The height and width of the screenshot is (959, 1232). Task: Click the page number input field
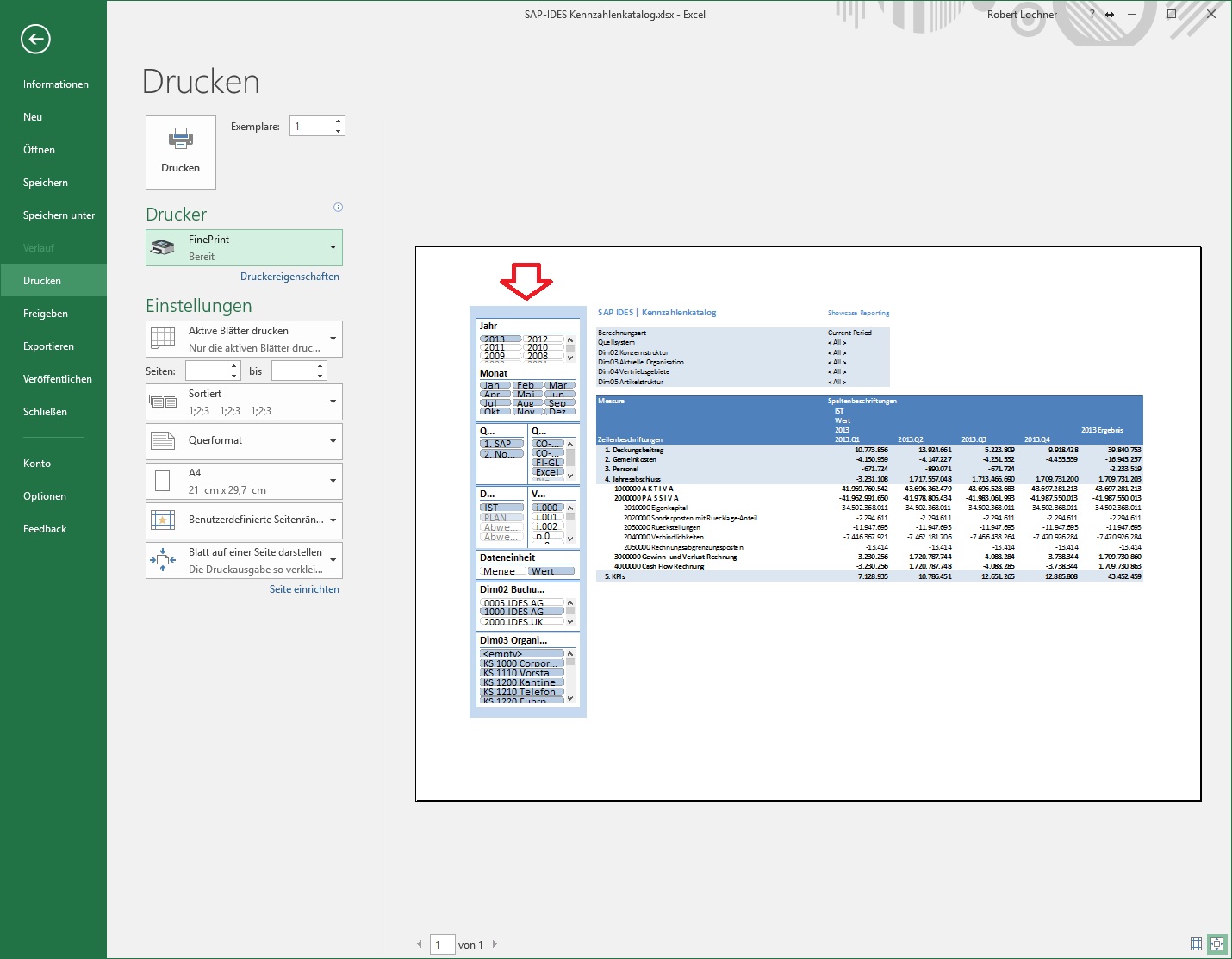coord(442,943)
